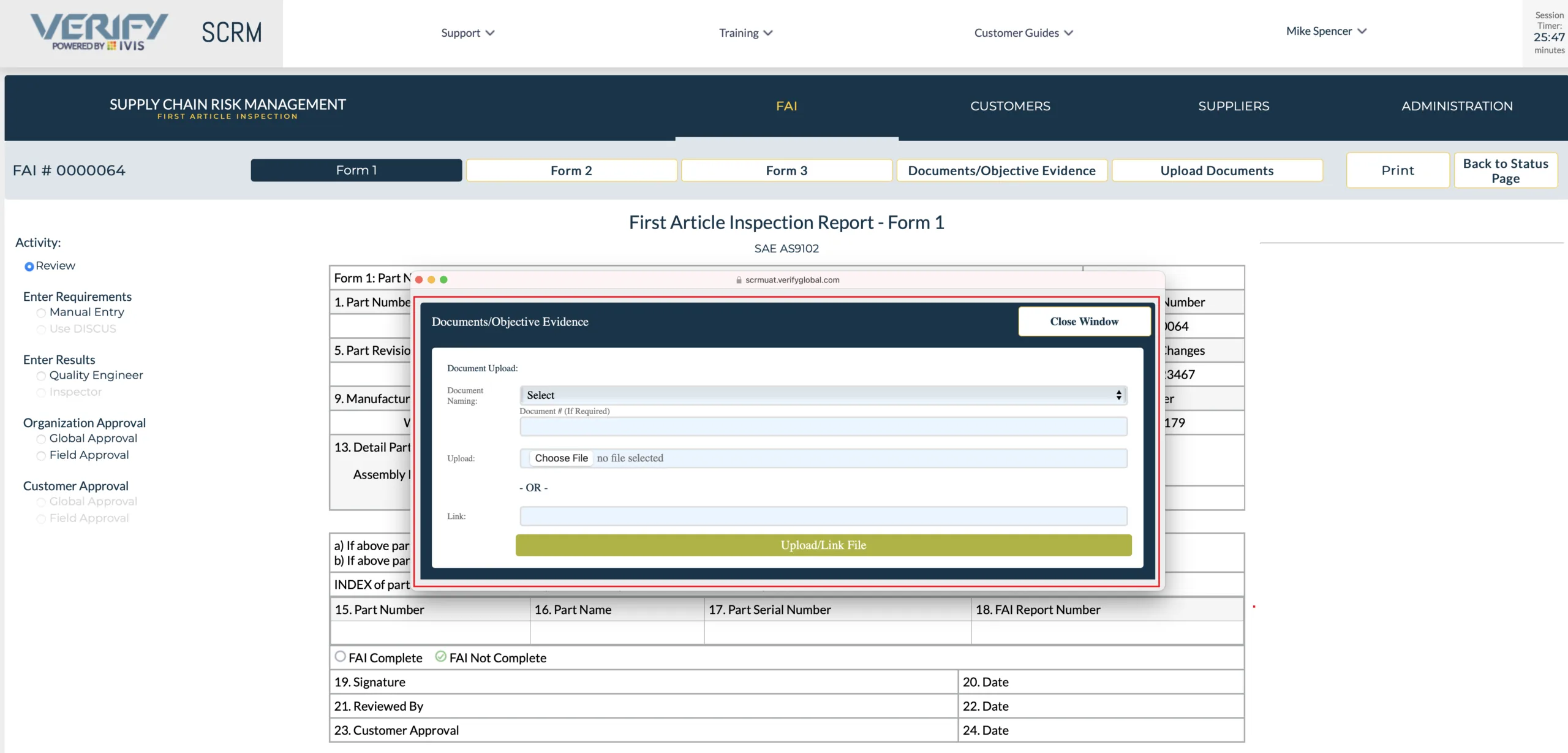
Task: Expand the Training dropdown menu
Action: point(745,33)
